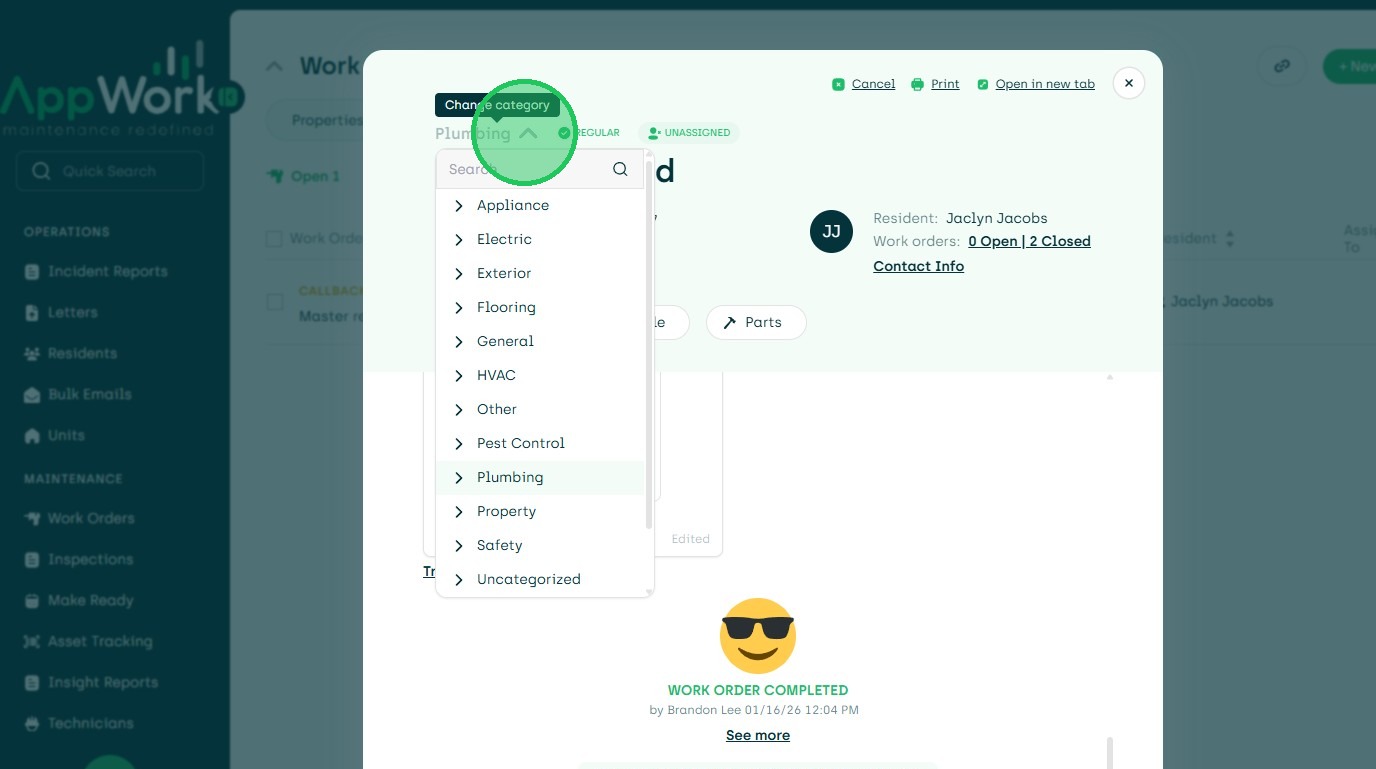Click the work order dialog scrollbar
The width and height of the screenshot is (1376, 769).
point(1109,753)
